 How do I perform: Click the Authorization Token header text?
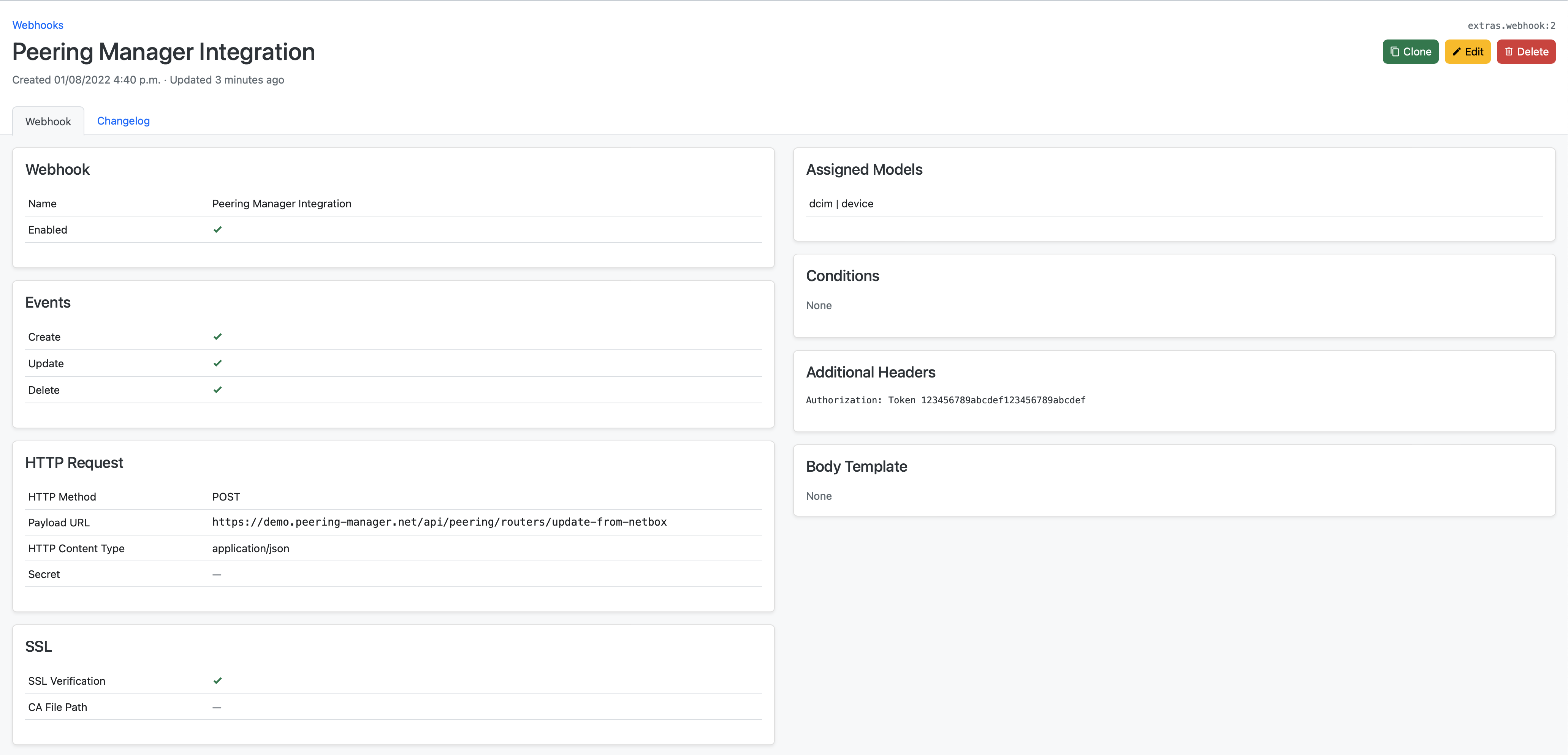coord(945,400)
